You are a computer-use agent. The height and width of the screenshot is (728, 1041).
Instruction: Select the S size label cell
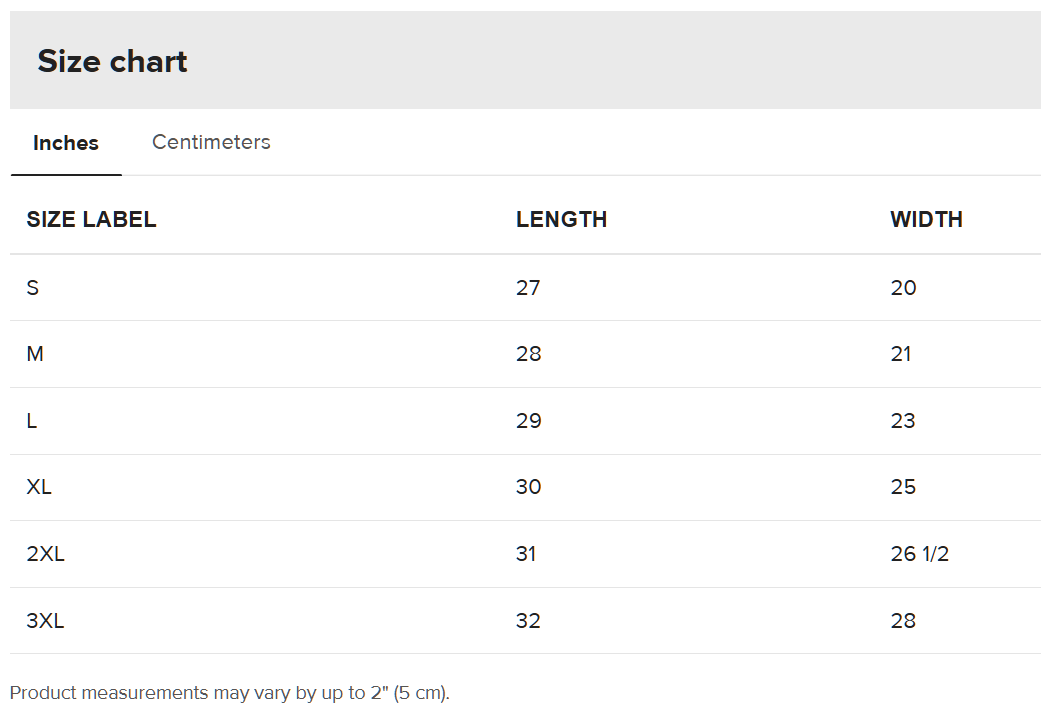pyautogui.click(x=33, y=288)
